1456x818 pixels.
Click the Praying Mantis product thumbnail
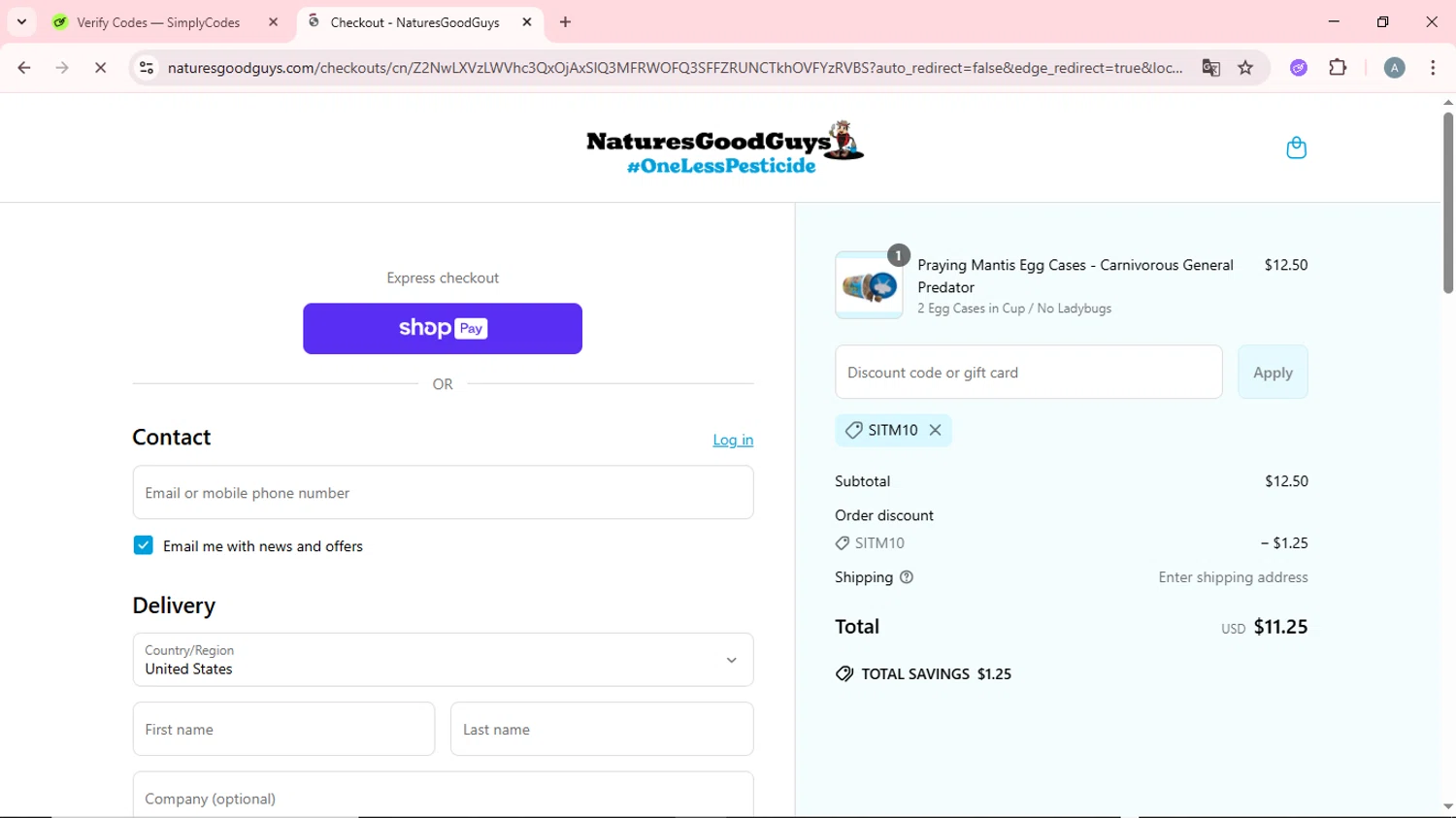(869, 285)
